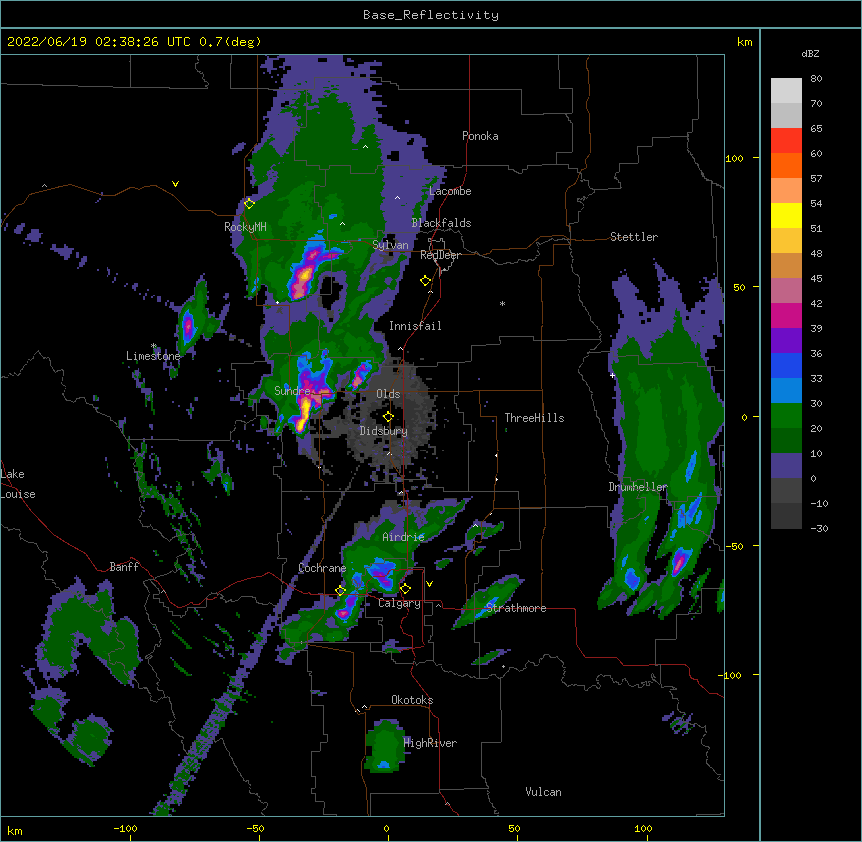
Task: Click the Sundre label
Action: [x=292, y=391]
